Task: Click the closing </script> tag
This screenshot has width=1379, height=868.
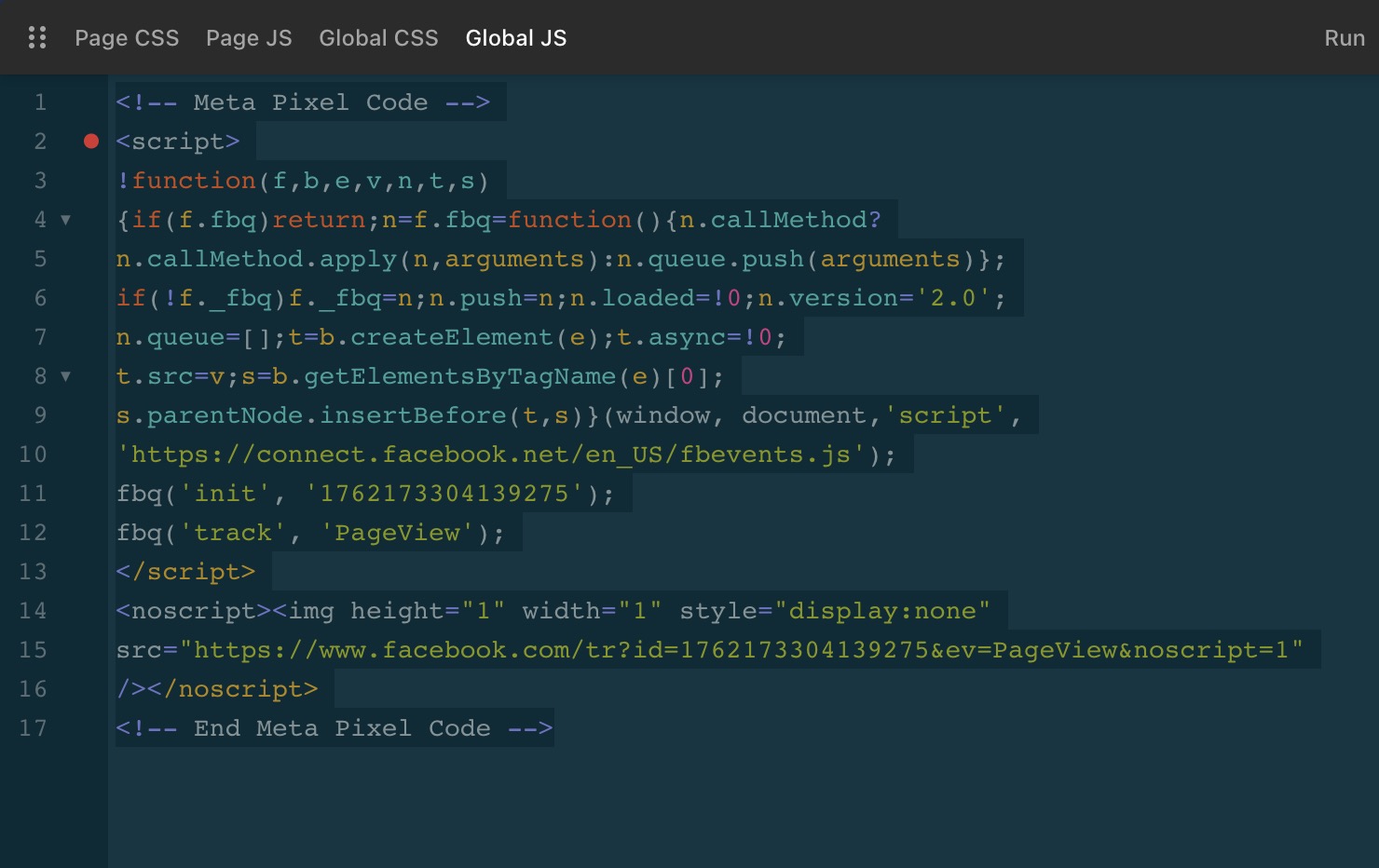Action: coord(185,572)
